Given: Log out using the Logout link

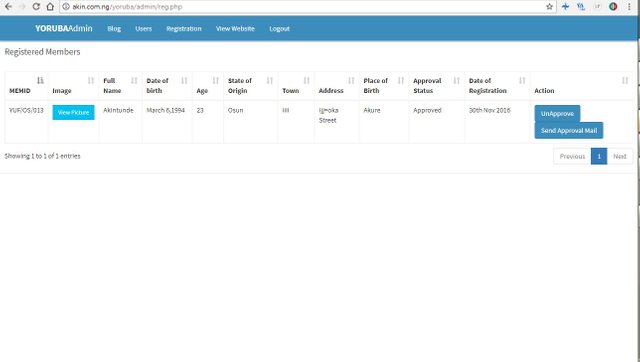Looking at the screenshot, I should [279, 29].
